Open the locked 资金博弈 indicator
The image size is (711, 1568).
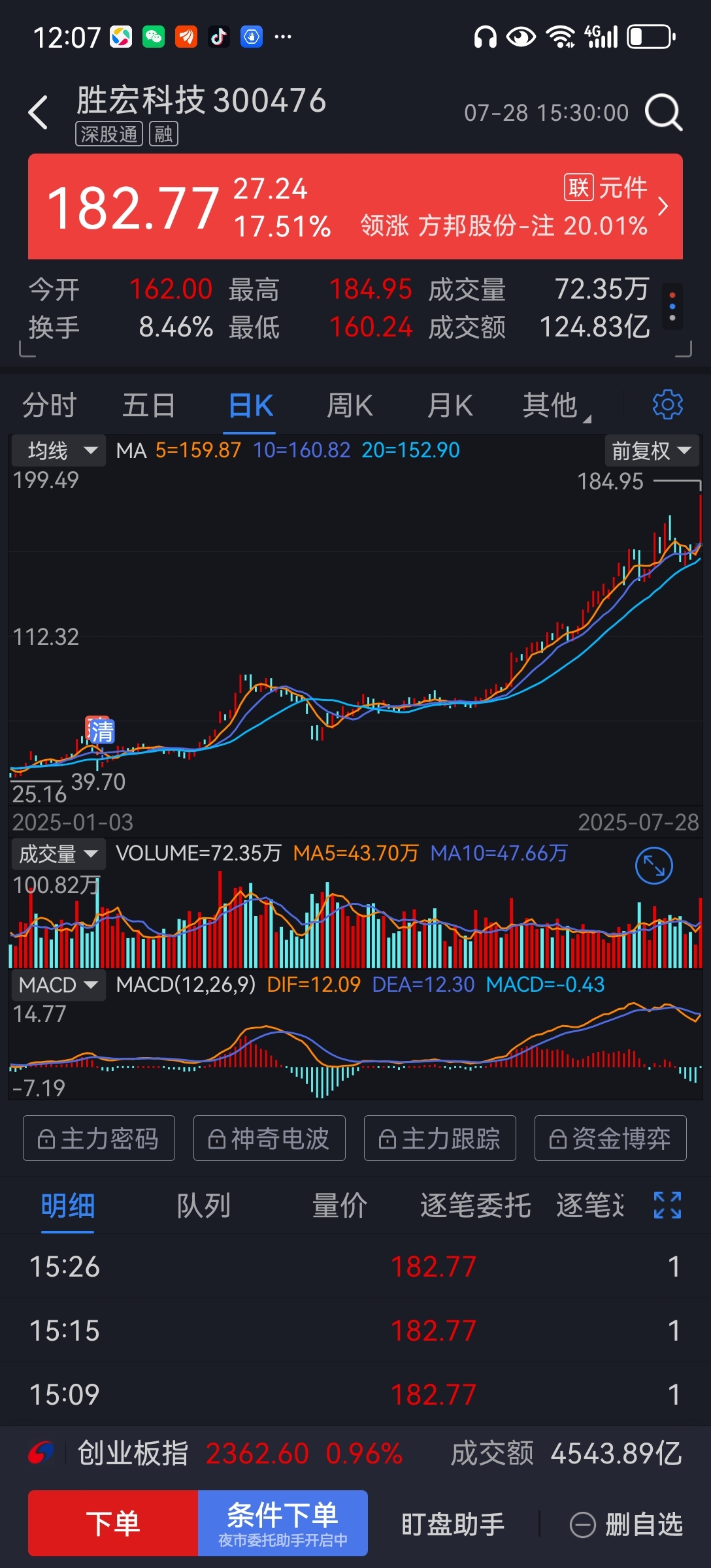(610, 1138)
